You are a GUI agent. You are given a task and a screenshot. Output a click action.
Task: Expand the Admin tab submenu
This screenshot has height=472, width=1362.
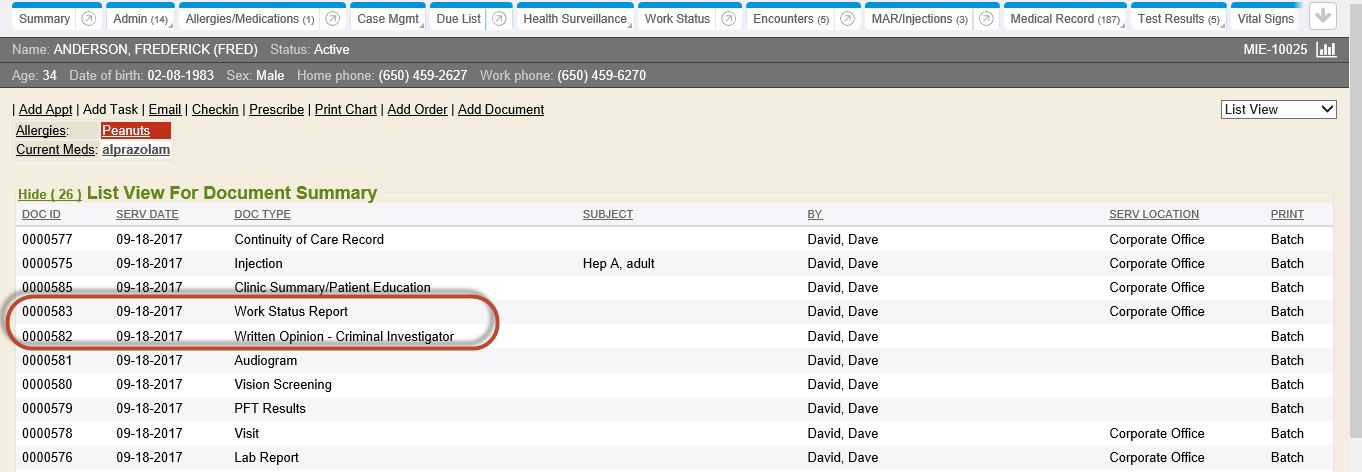[139, 19]
